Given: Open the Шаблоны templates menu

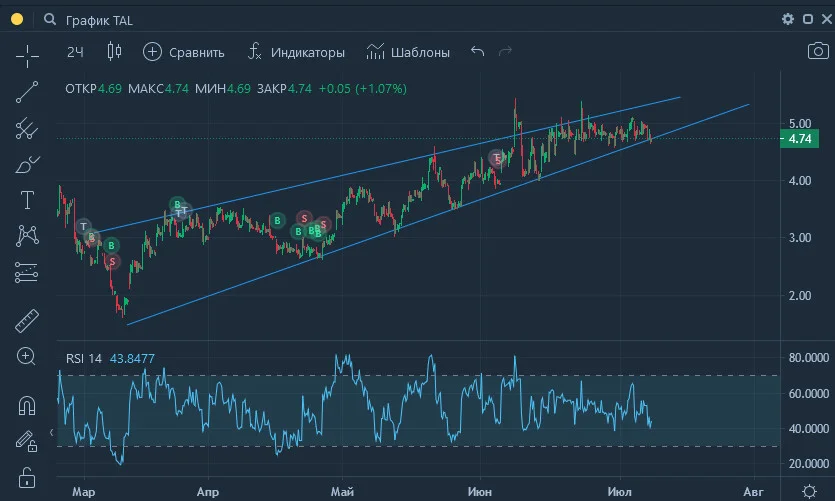Looking at the screenshot, I should (x=408, y=52).
